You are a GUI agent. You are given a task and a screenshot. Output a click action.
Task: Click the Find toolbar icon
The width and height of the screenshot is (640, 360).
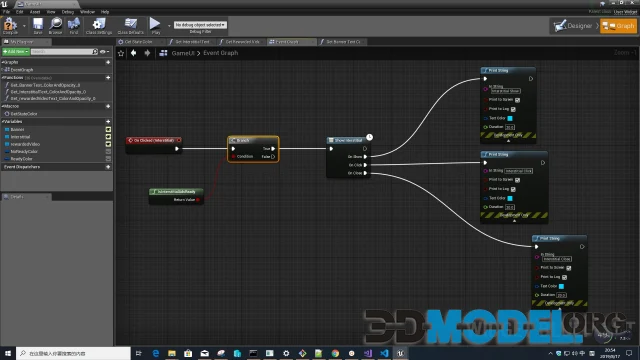pyautogui.click(x=74, y=26)
